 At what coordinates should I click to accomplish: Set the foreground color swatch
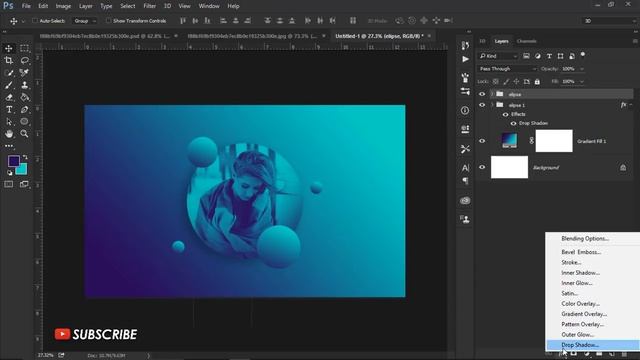click(x=13, y=161)
